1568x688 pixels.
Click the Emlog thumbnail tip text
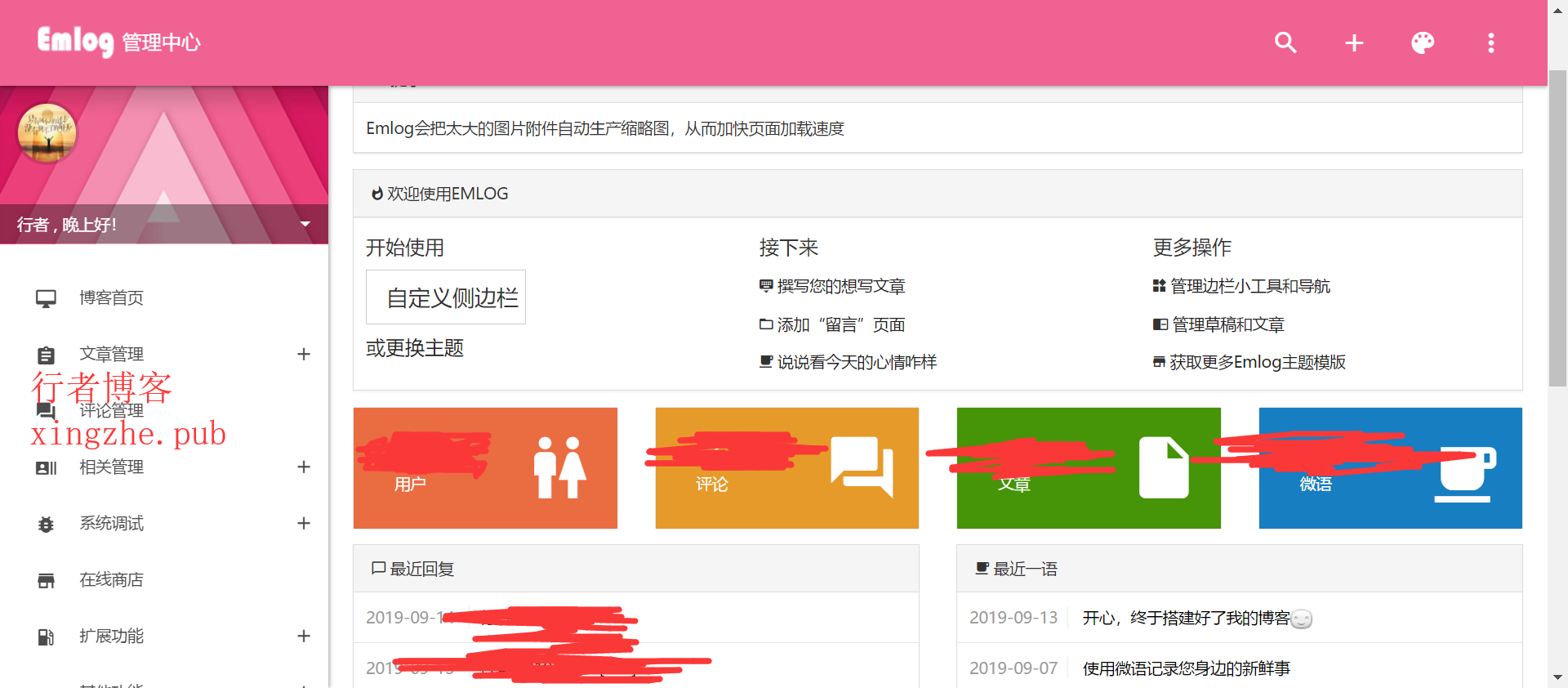coord(605,128)
